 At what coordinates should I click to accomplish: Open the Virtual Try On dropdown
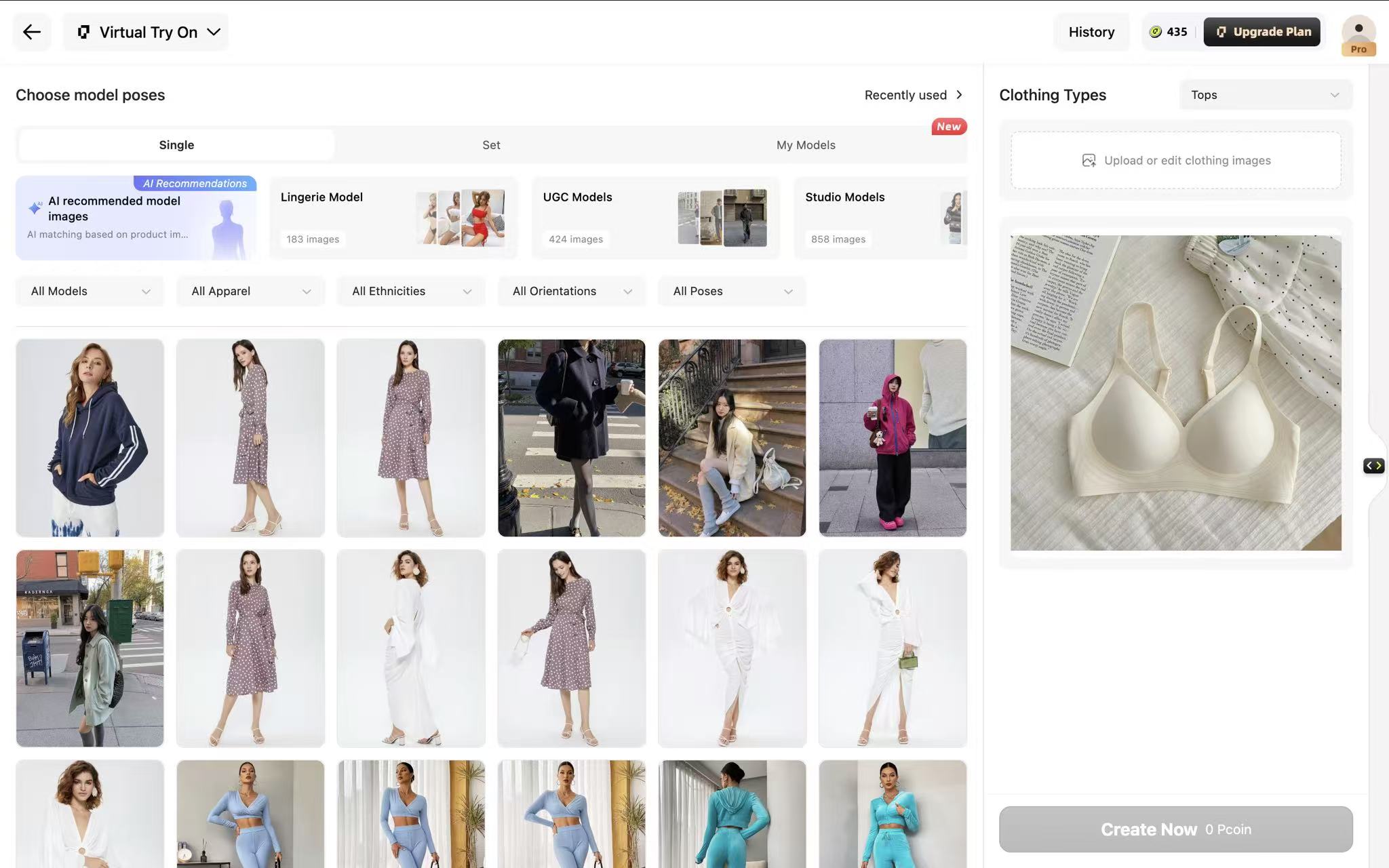pyautogui.click(x=146, y=32)
